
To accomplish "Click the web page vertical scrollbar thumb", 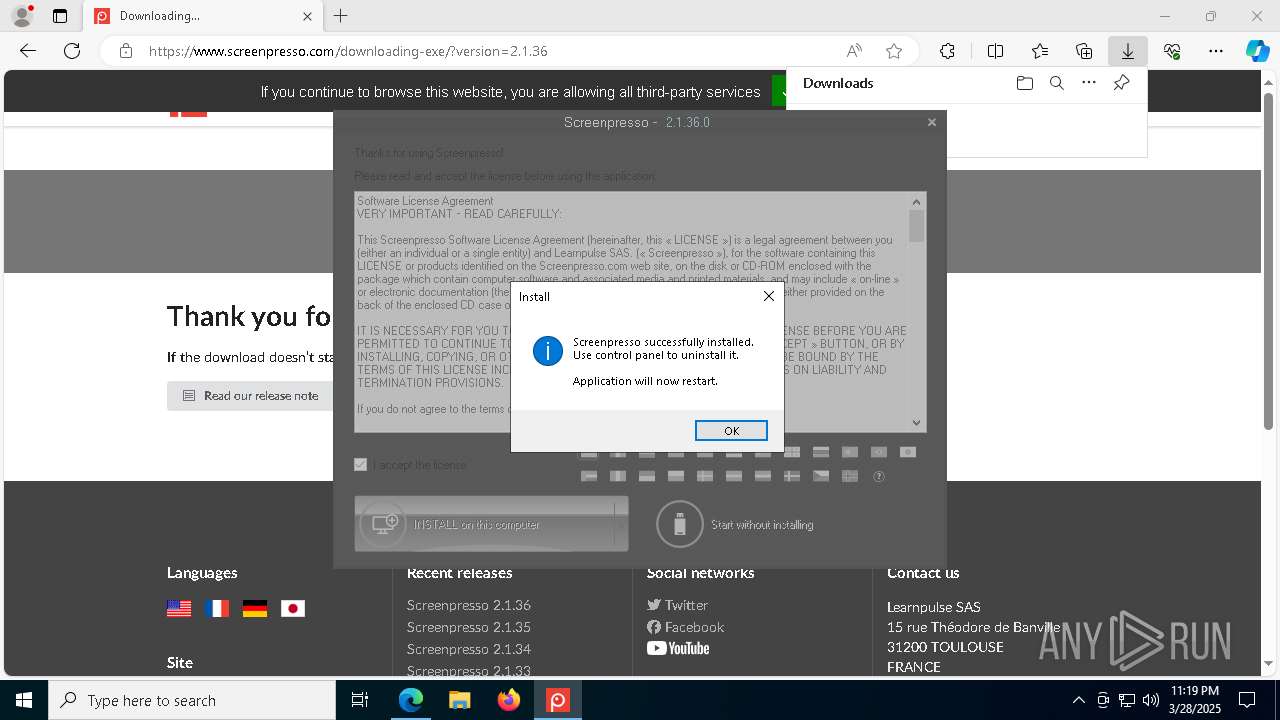I will 1269,261.
